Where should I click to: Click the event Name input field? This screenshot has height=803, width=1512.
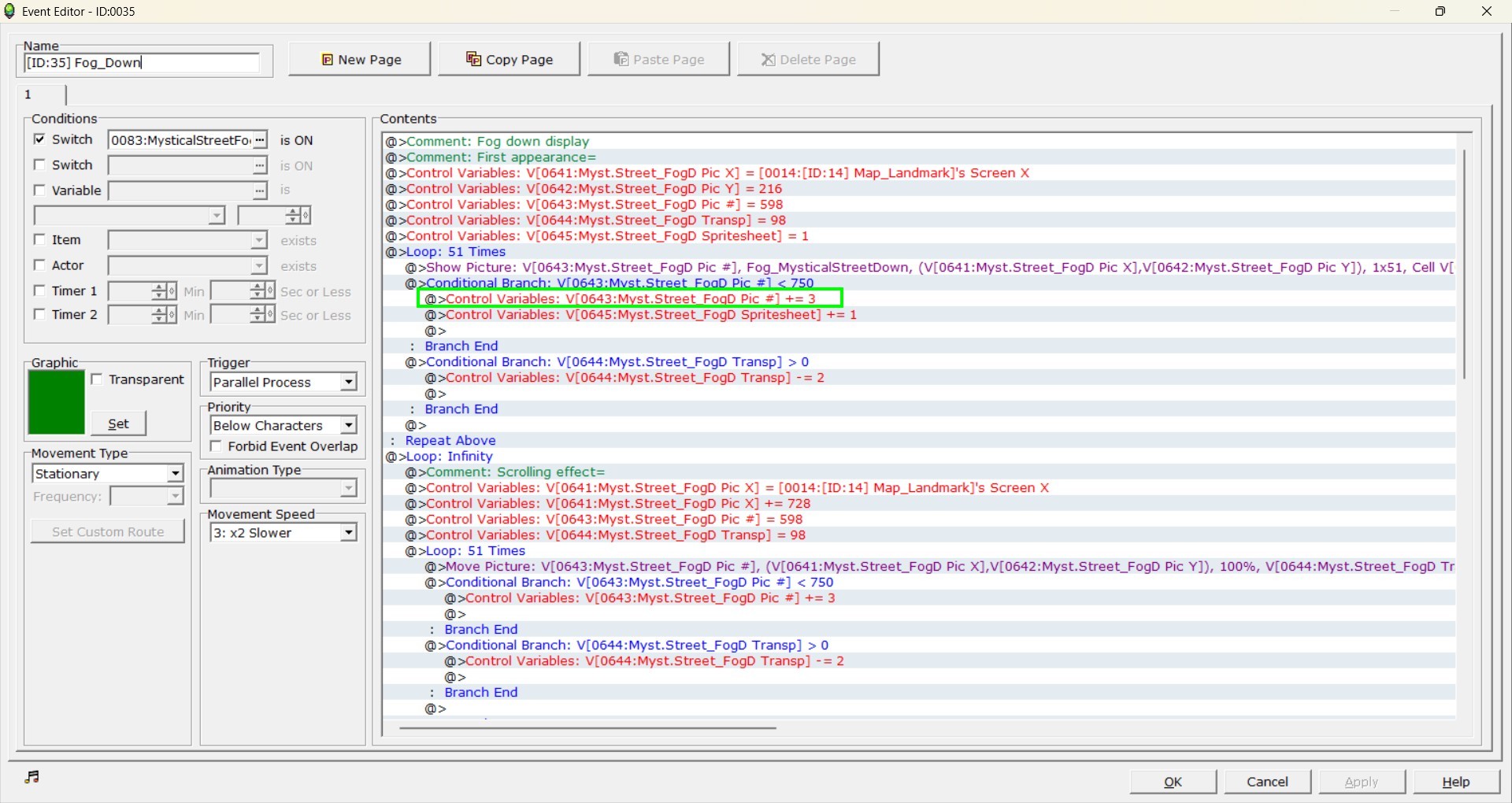[142, 63]
